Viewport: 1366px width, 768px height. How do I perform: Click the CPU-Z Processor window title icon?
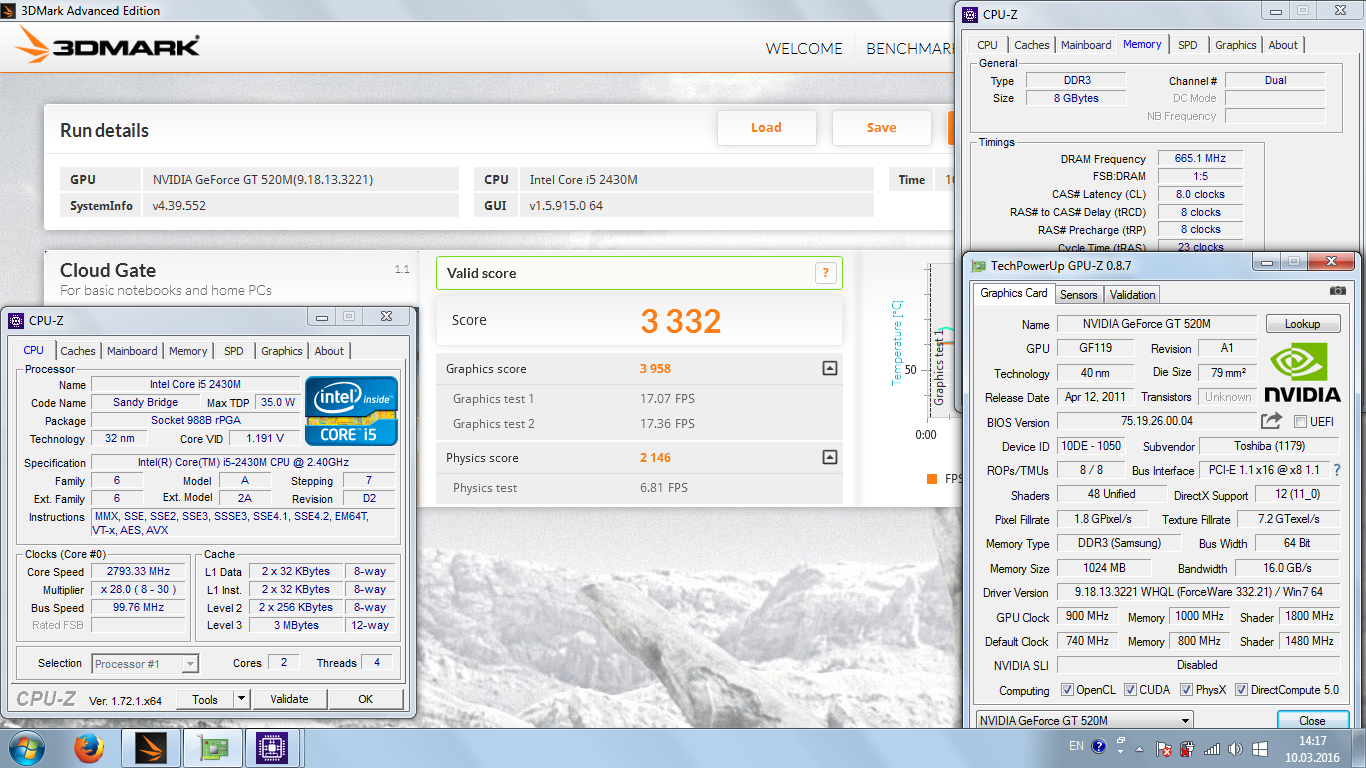pos(16,321)
